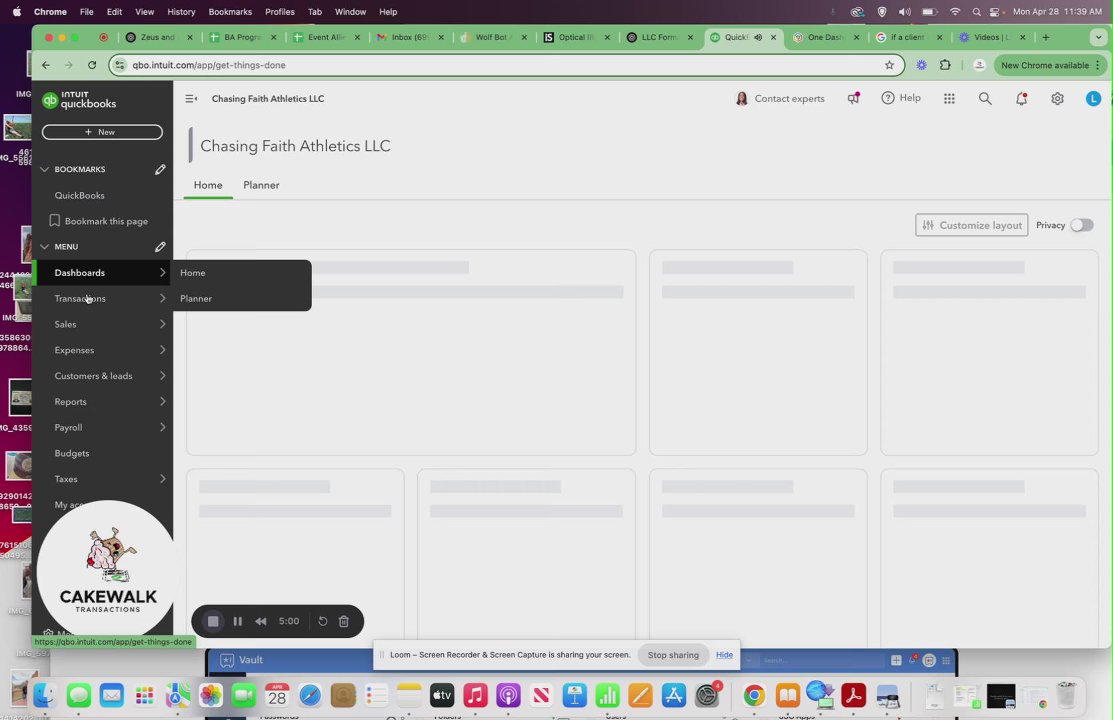Screen dimensions: 1113x720
Task: Open the settings gear icon
Action: click(1057, 99)
